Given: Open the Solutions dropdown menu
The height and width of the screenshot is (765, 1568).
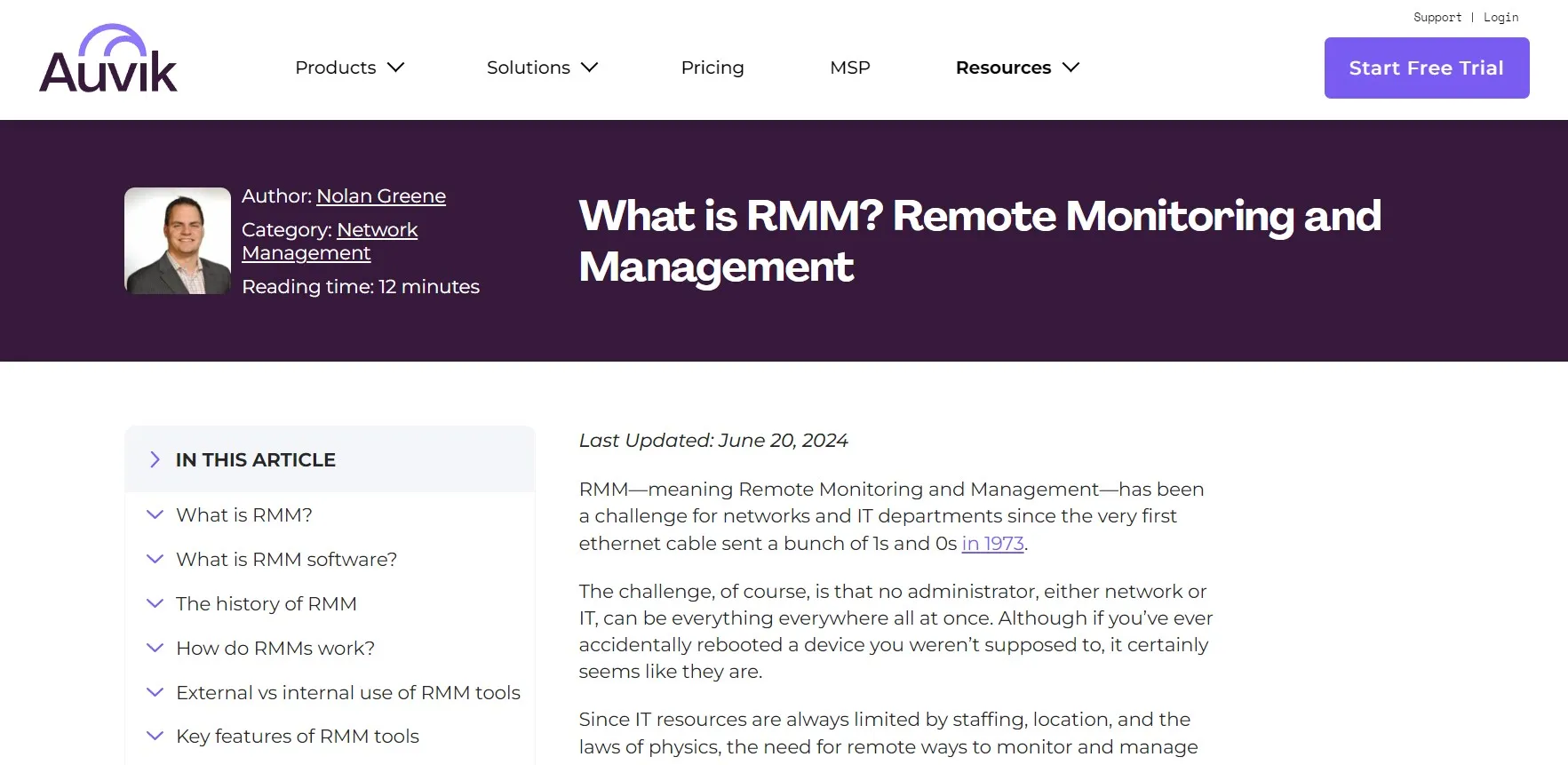Looking at the screenshot, I should coord(542,68).
